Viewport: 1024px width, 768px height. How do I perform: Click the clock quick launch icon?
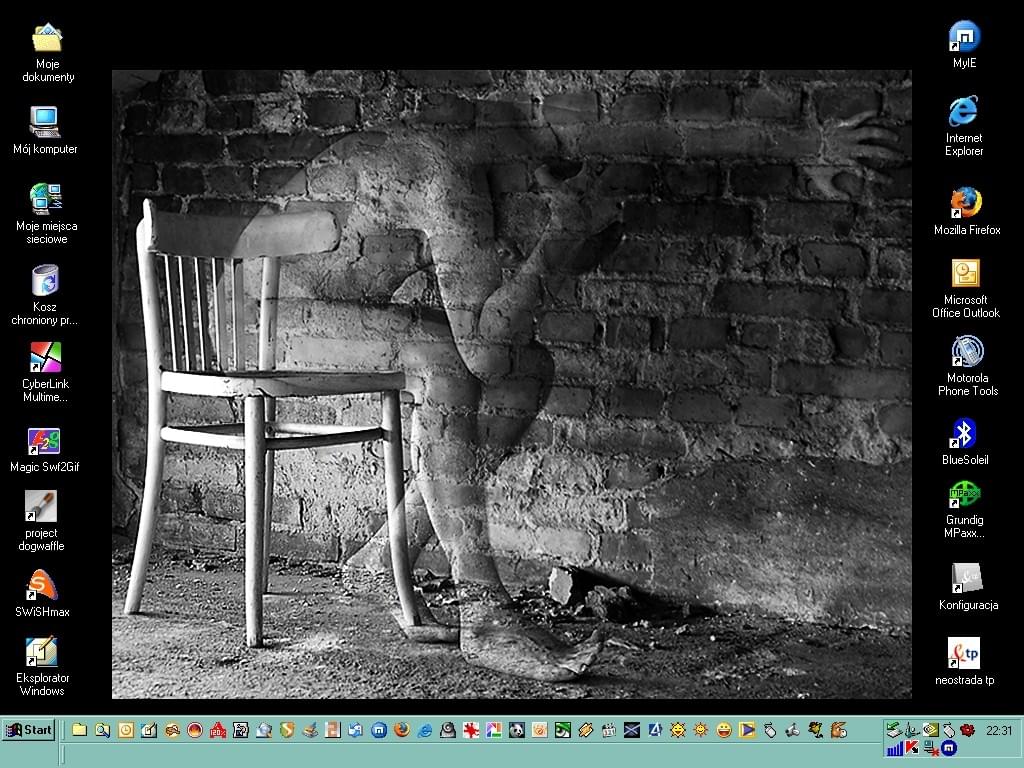coord(126,730)
